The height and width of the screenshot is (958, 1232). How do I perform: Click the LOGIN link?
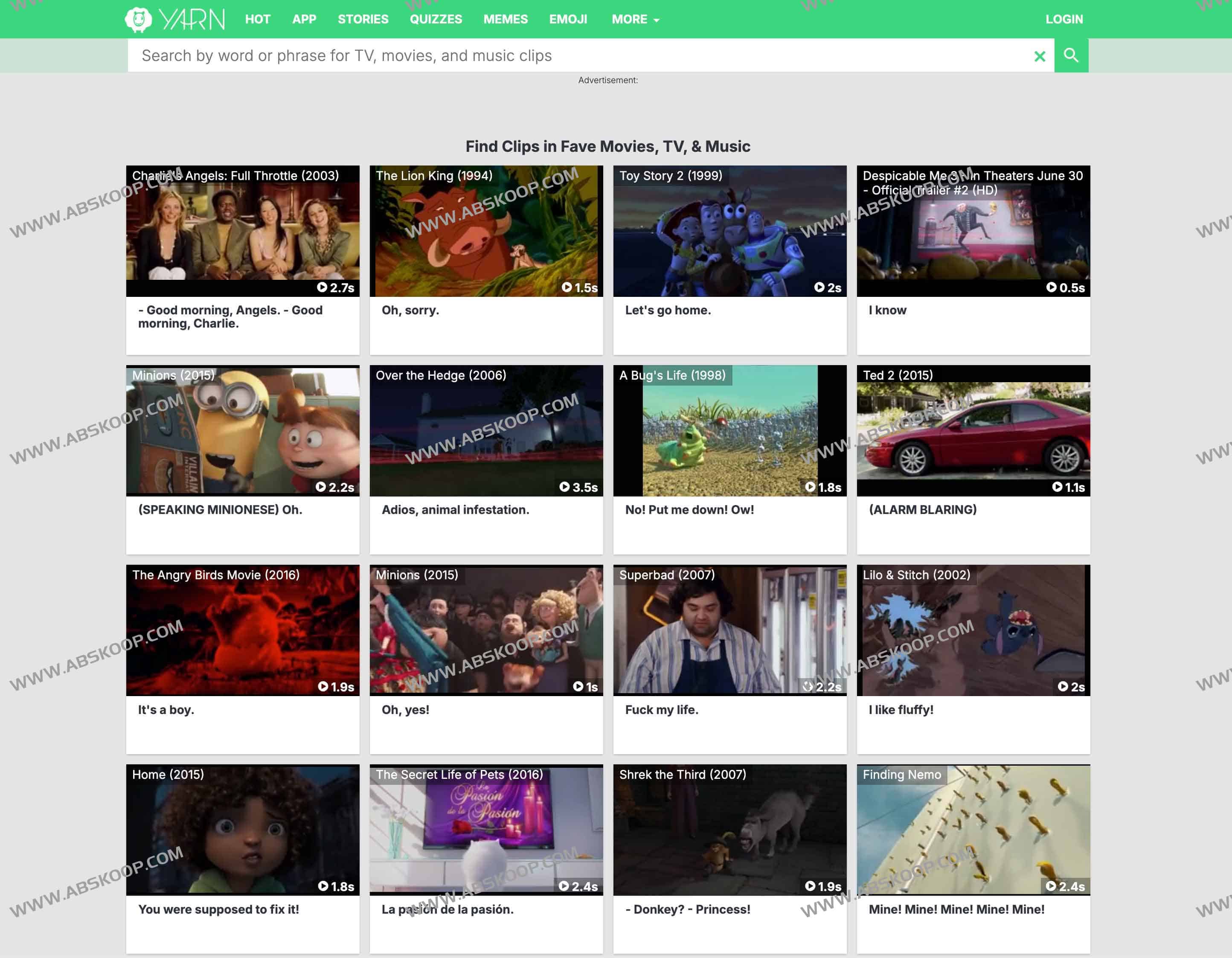1064,19
